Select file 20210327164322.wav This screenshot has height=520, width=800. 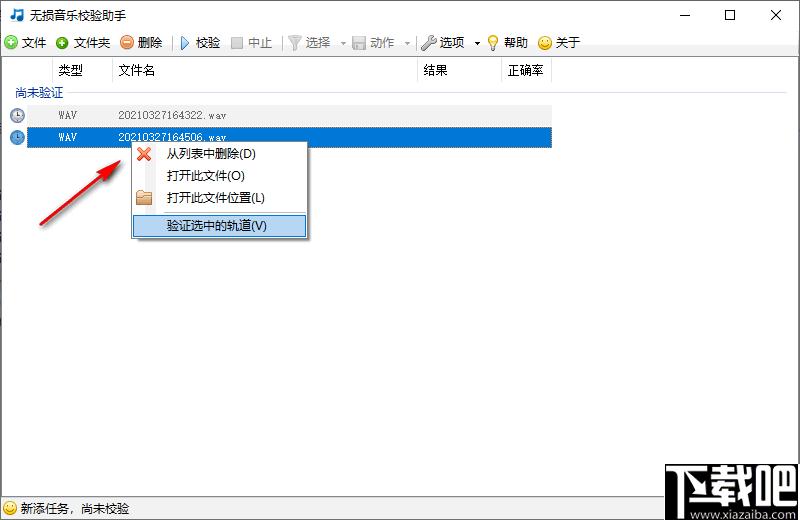pos(289,115)
